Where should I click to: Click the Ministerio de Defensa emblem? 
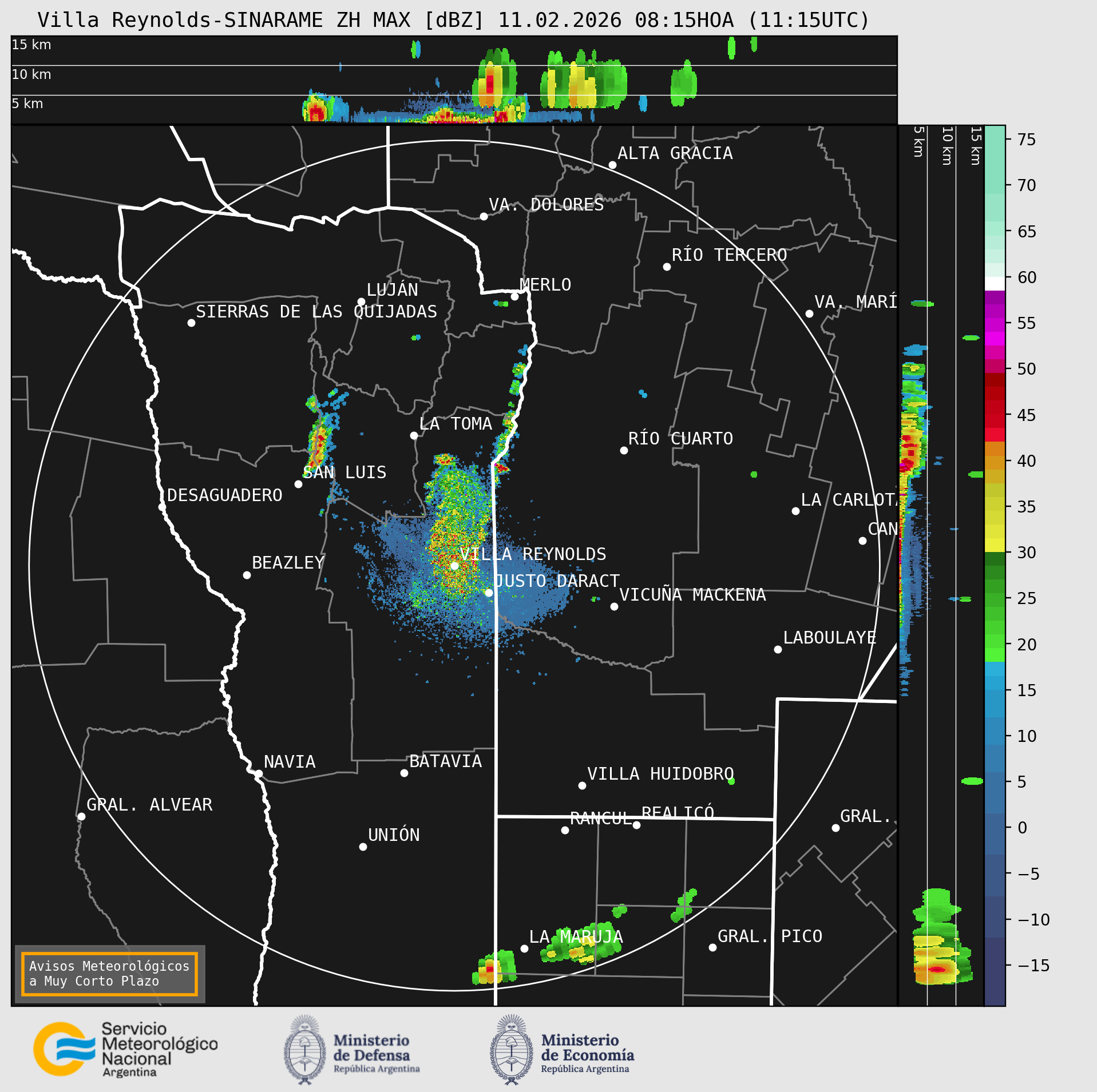pos(305,1050)
